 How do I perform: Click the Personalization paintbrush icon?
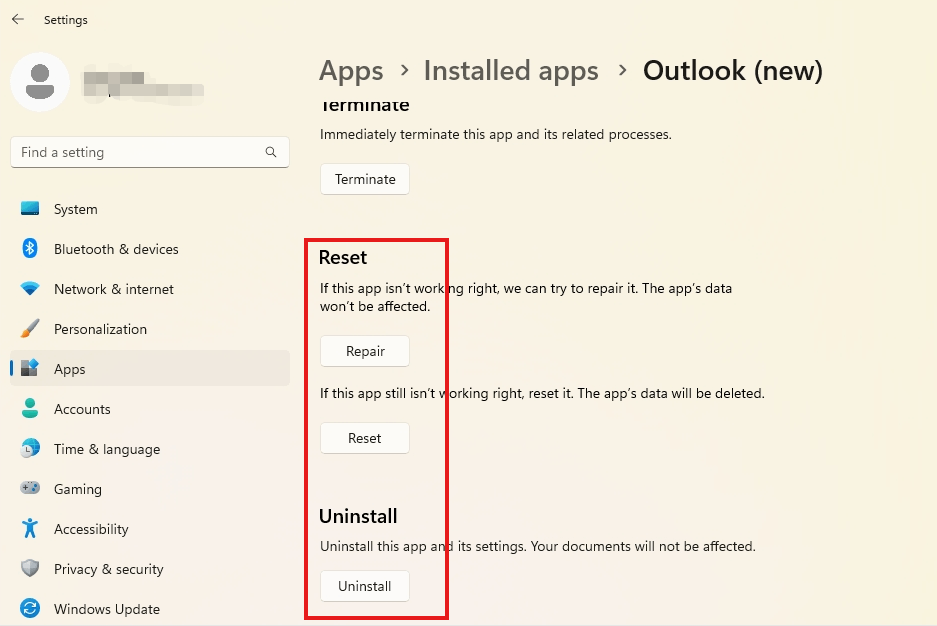coord(30,329)
